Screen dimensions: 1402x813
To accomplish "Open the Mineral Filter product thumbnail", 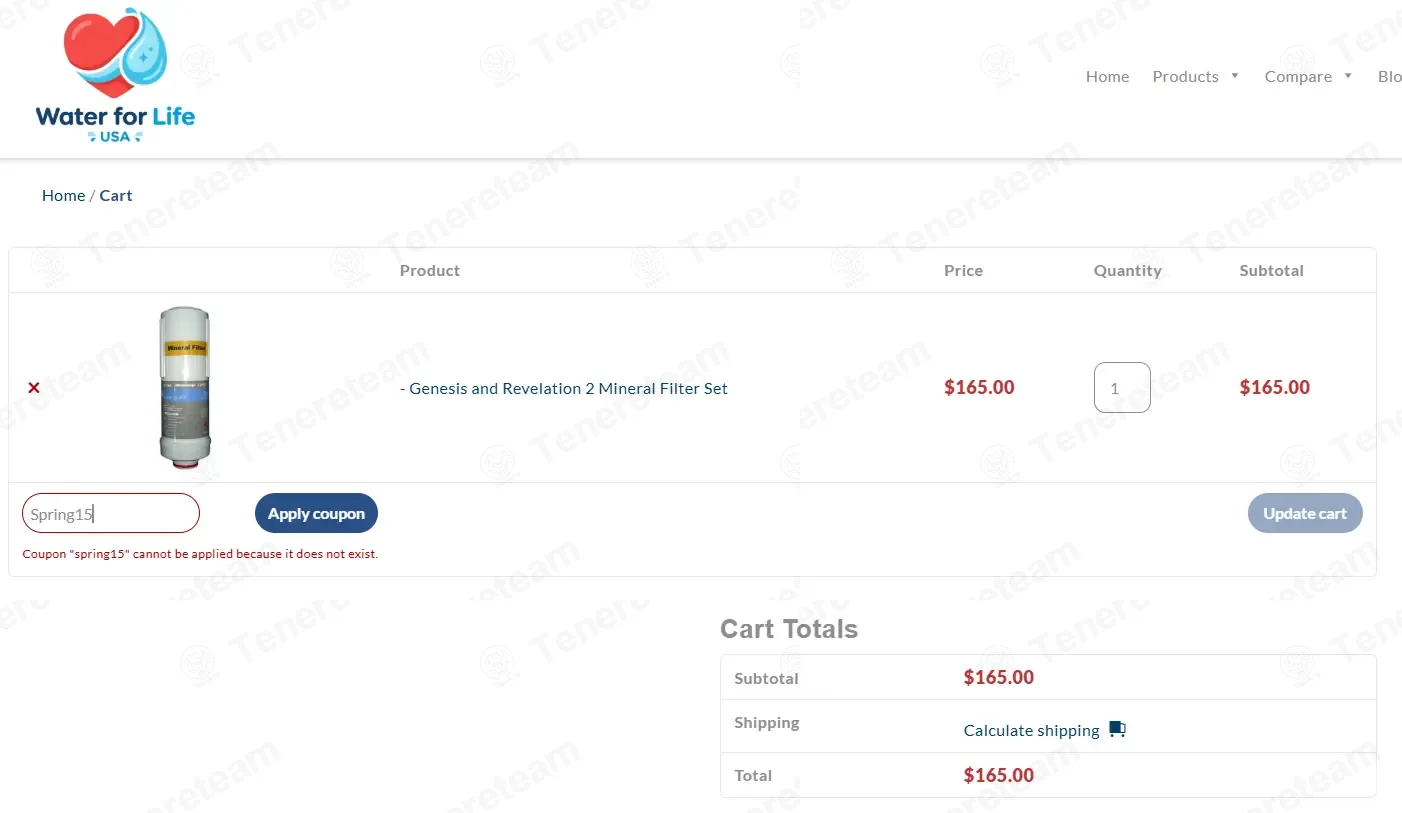I will coord(186,387).
